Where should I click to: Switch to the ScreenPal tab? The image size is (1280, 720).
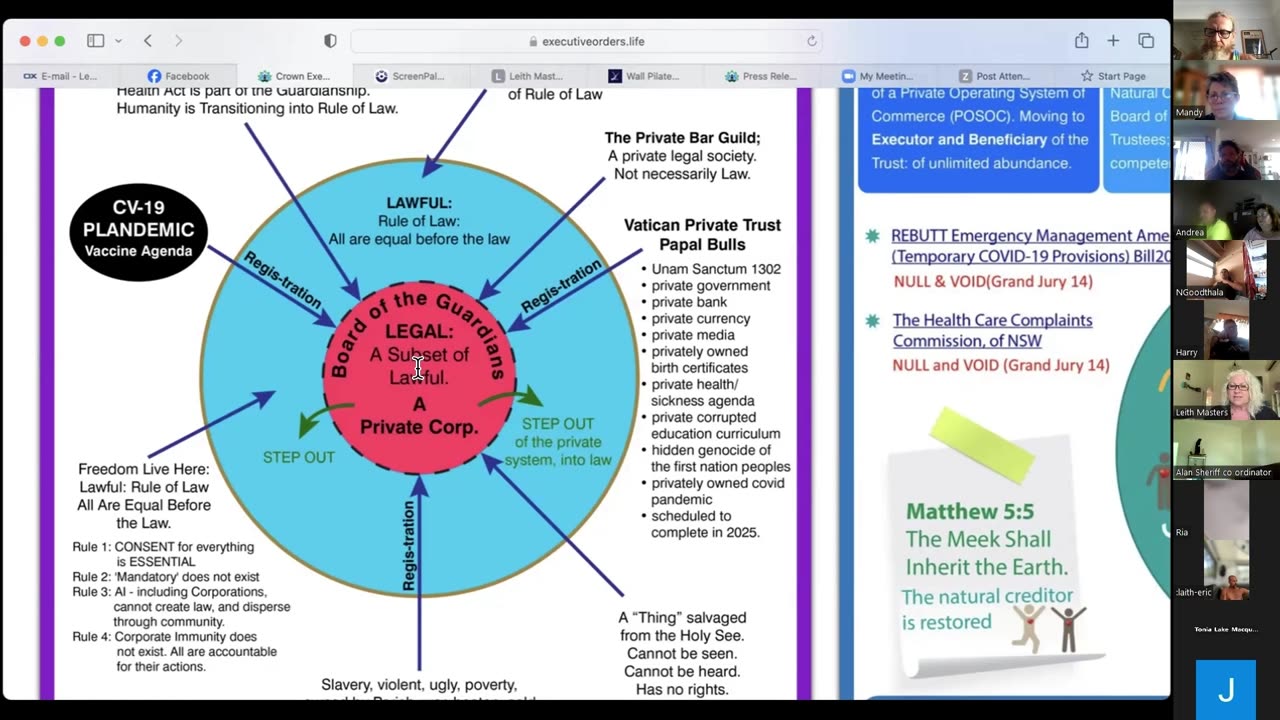pos(410,76)
